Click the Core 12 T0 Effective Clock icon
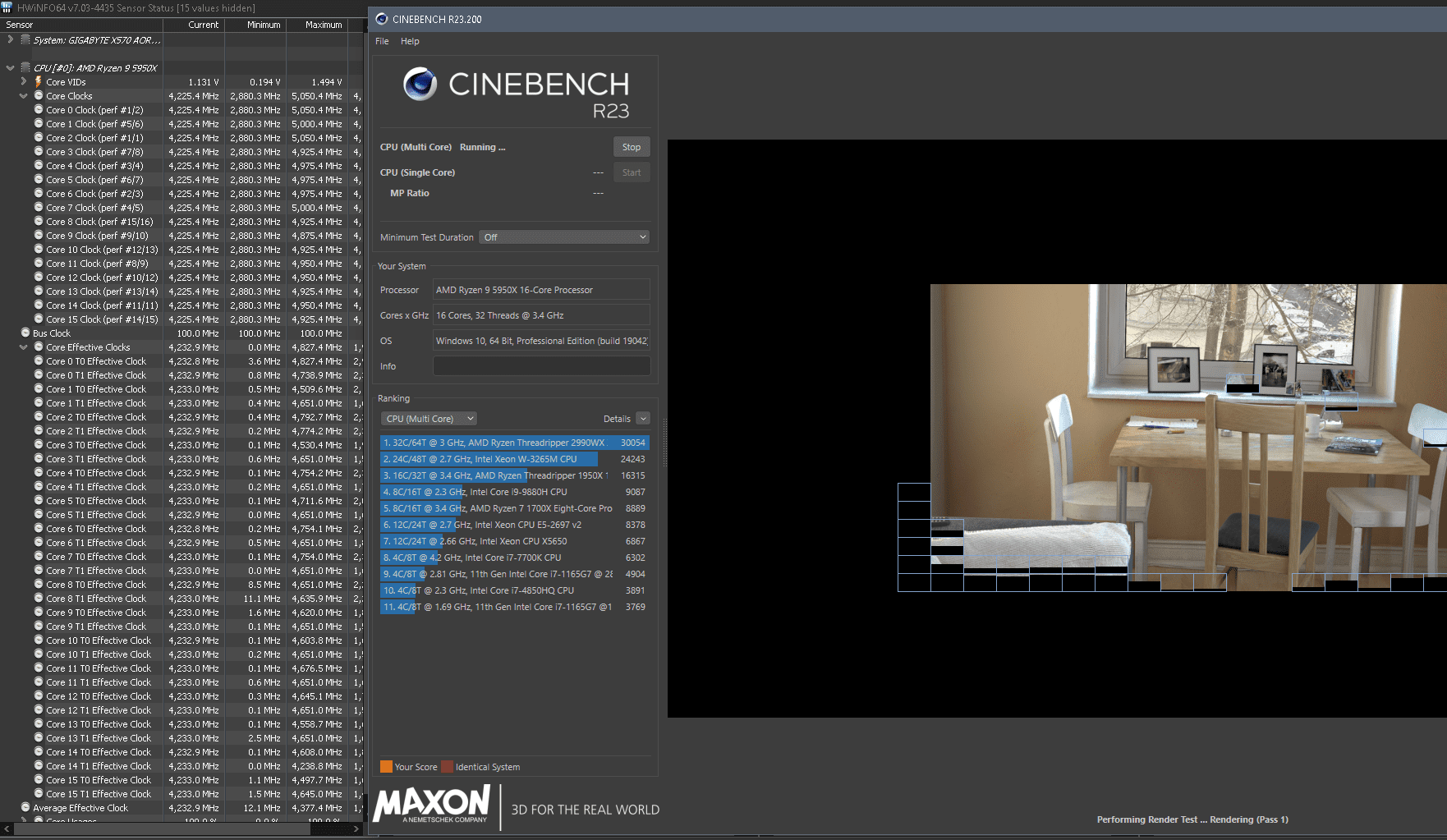Viewport: 1447px width, 840px height. click(x=39, y=696)
